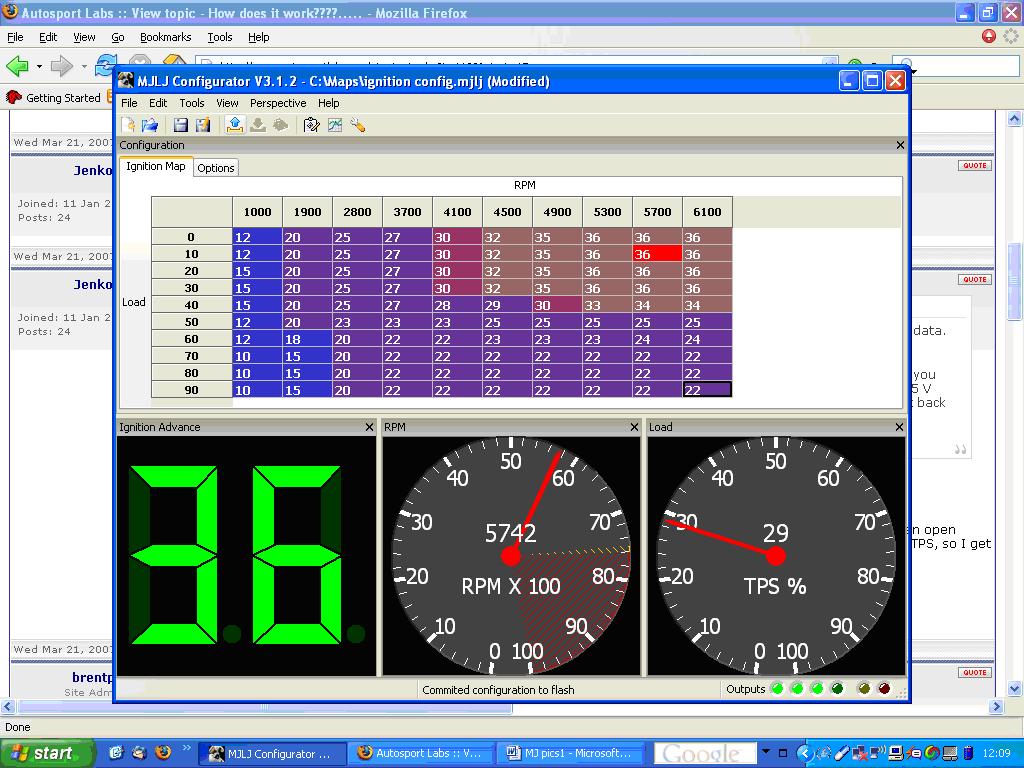Click the Open file folder icon
This screenshot has width=1024, height=768.
tap(150, 125)
